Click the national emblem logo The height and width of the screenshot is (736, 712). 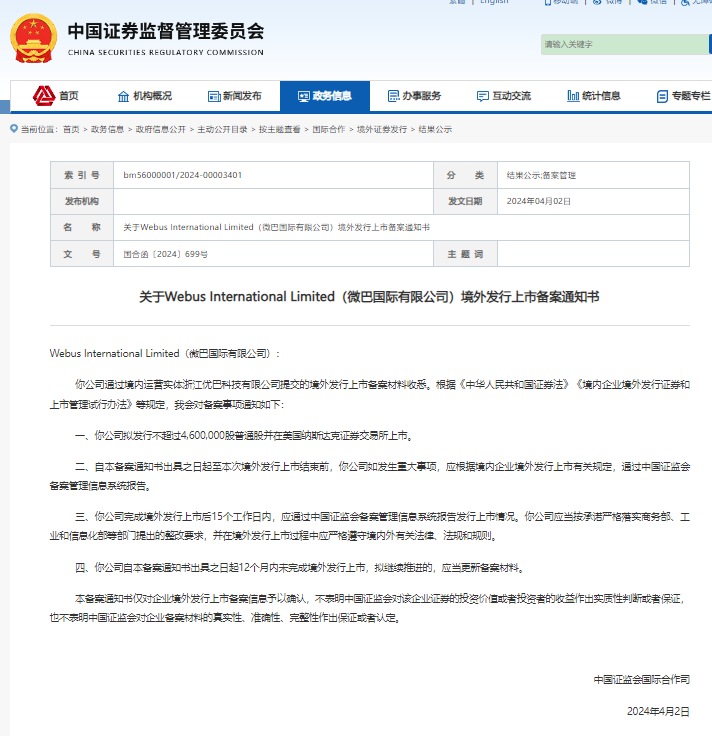point(33,38)
